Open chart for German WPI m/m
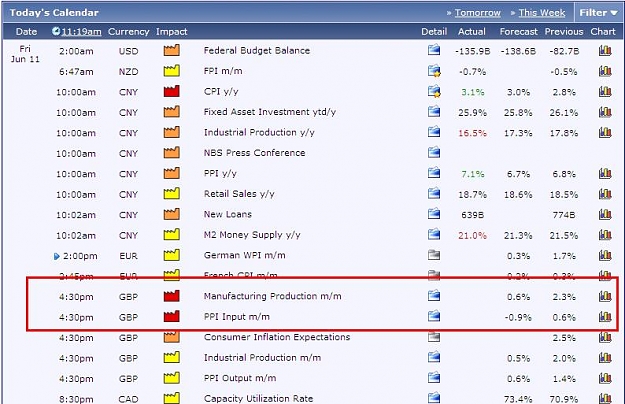Viewport: 625px width, 404px height. pos(605,255)
